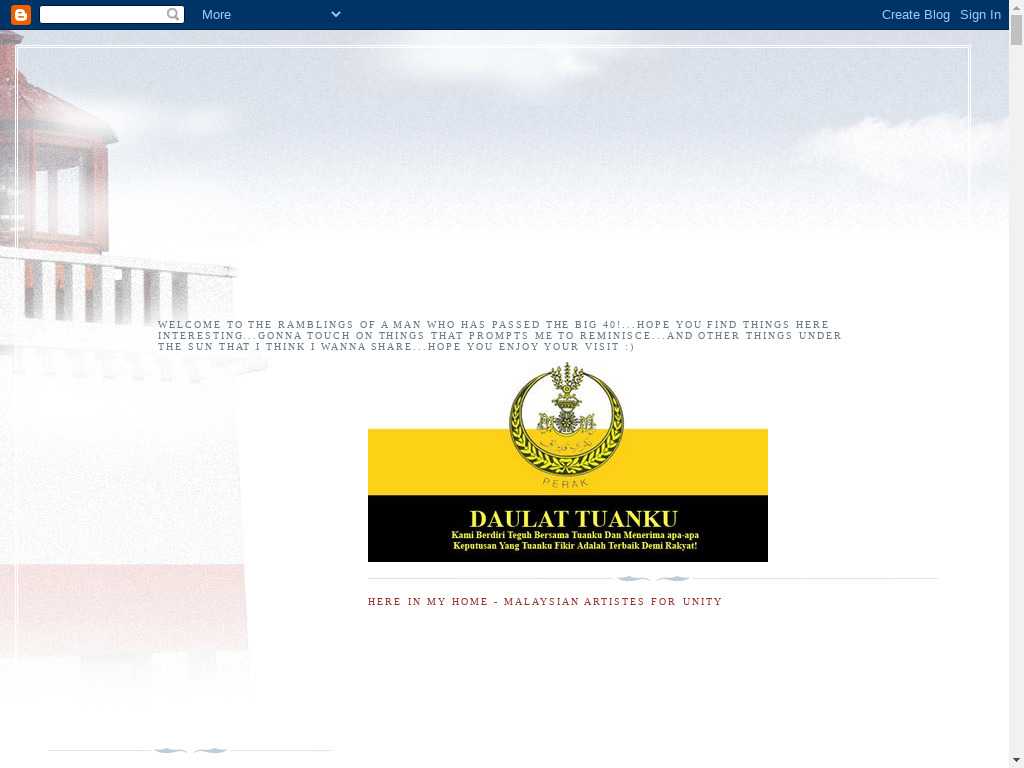
Task: Open the Create Blog link
Action: tap(915, 14)
